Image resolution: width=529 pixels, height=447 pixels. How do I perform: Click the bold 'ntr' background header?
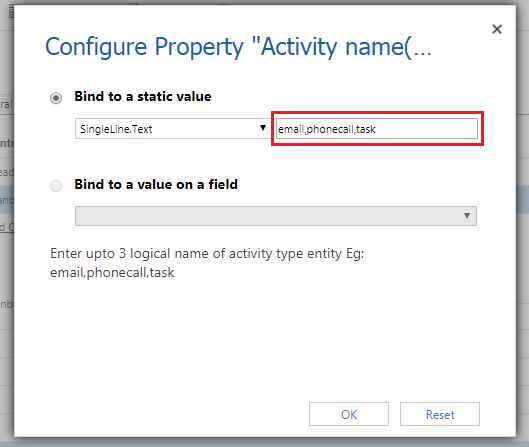pyautogui.click(x=7, y=143)
